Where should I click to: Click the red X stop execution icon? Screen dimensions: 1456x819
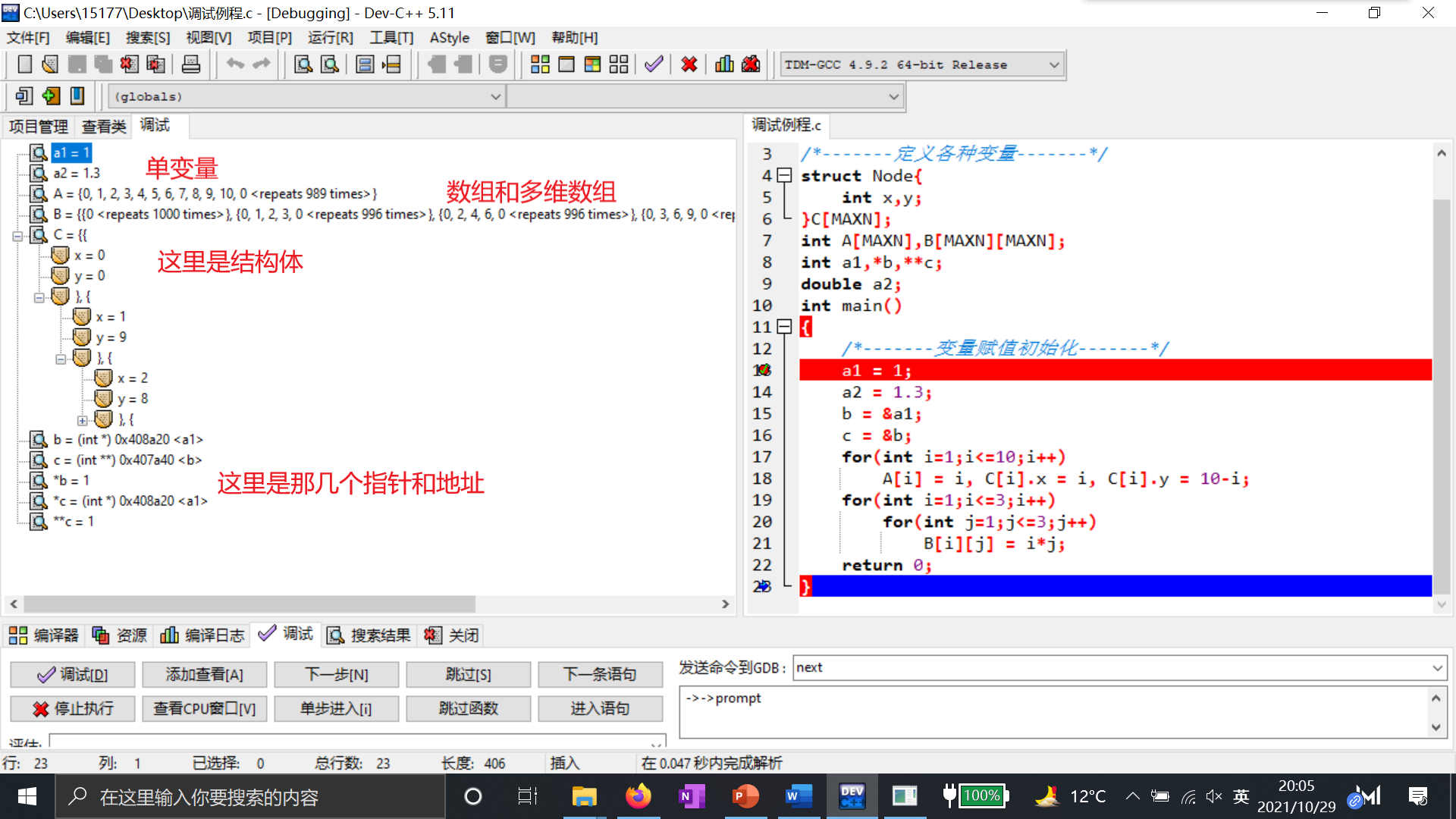(x=689, y=64)
